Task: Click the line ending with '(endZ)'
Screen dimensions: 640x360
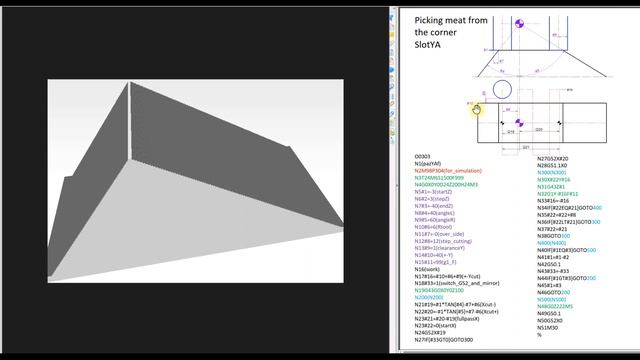Action: point(433,206)
